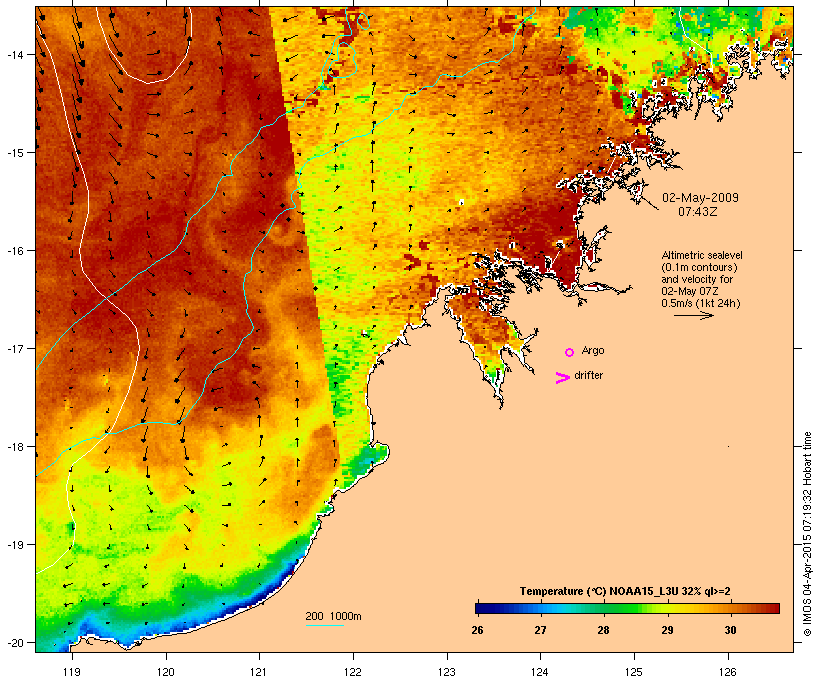Click the colorbar tick label 27
Image resolution: width=820 pixels, height=680 pixels.
pyautogui.click(x=540, y=630)
